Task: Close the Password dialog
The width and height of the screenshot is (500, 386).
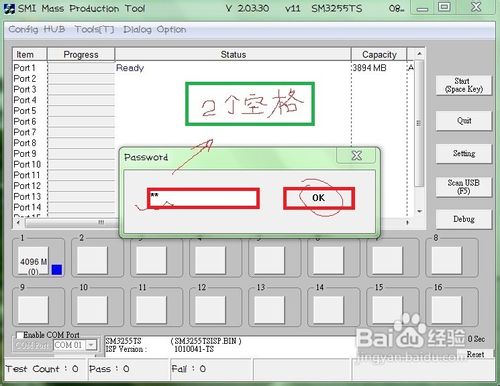Action: pos(356,156)
